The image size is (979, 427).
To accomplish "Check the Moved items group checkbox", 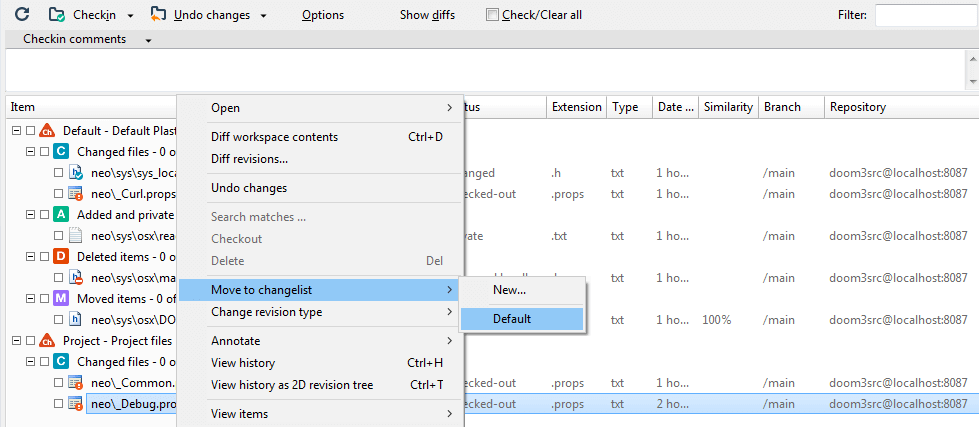I will (x=44, y=298).
